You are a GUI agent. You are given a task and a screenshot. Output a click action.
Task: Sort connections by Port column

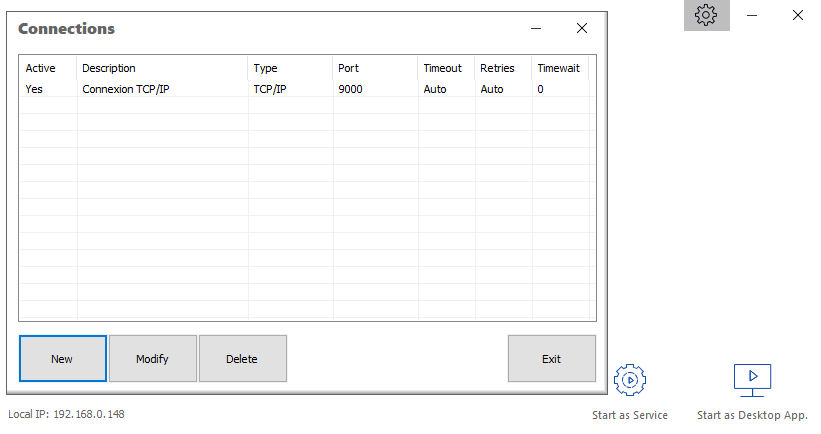pyautogui.click(x=374, y=68)
